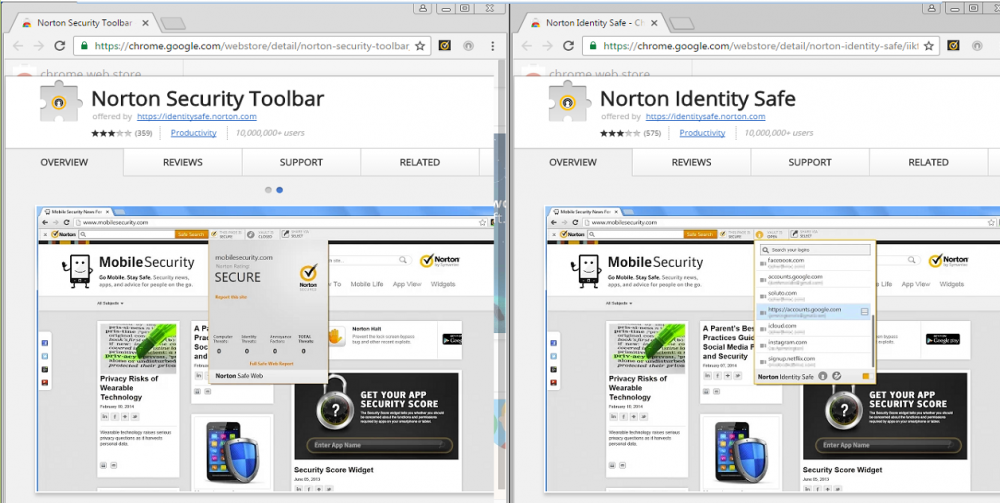
Task: Select Norton Security Toolbar browser tab
Action: [84, 23]
